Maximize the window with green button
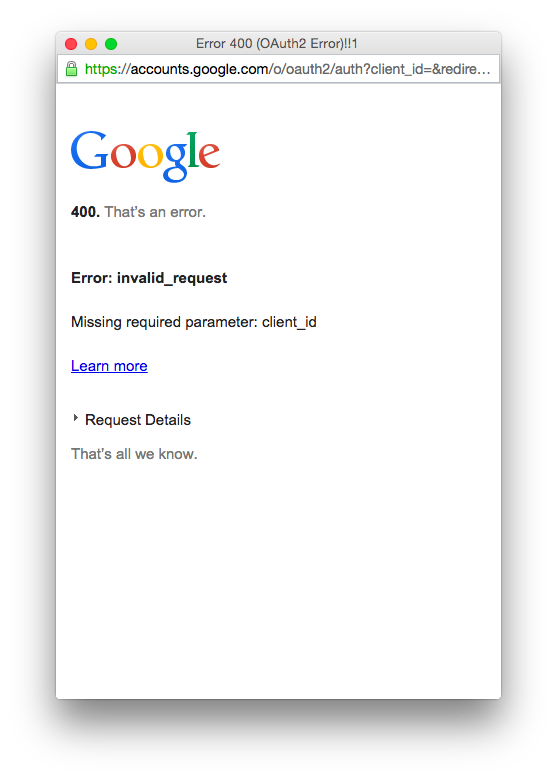557x779 pixels. pos(111,44)
